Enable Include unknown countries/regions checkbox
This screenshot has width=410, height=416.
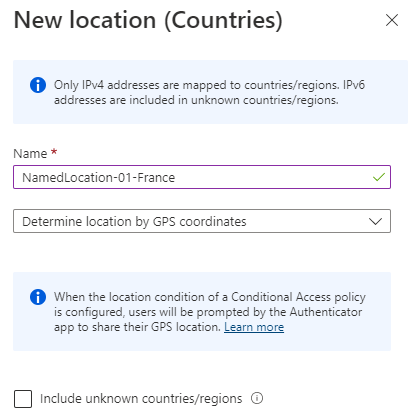(23, 399)
